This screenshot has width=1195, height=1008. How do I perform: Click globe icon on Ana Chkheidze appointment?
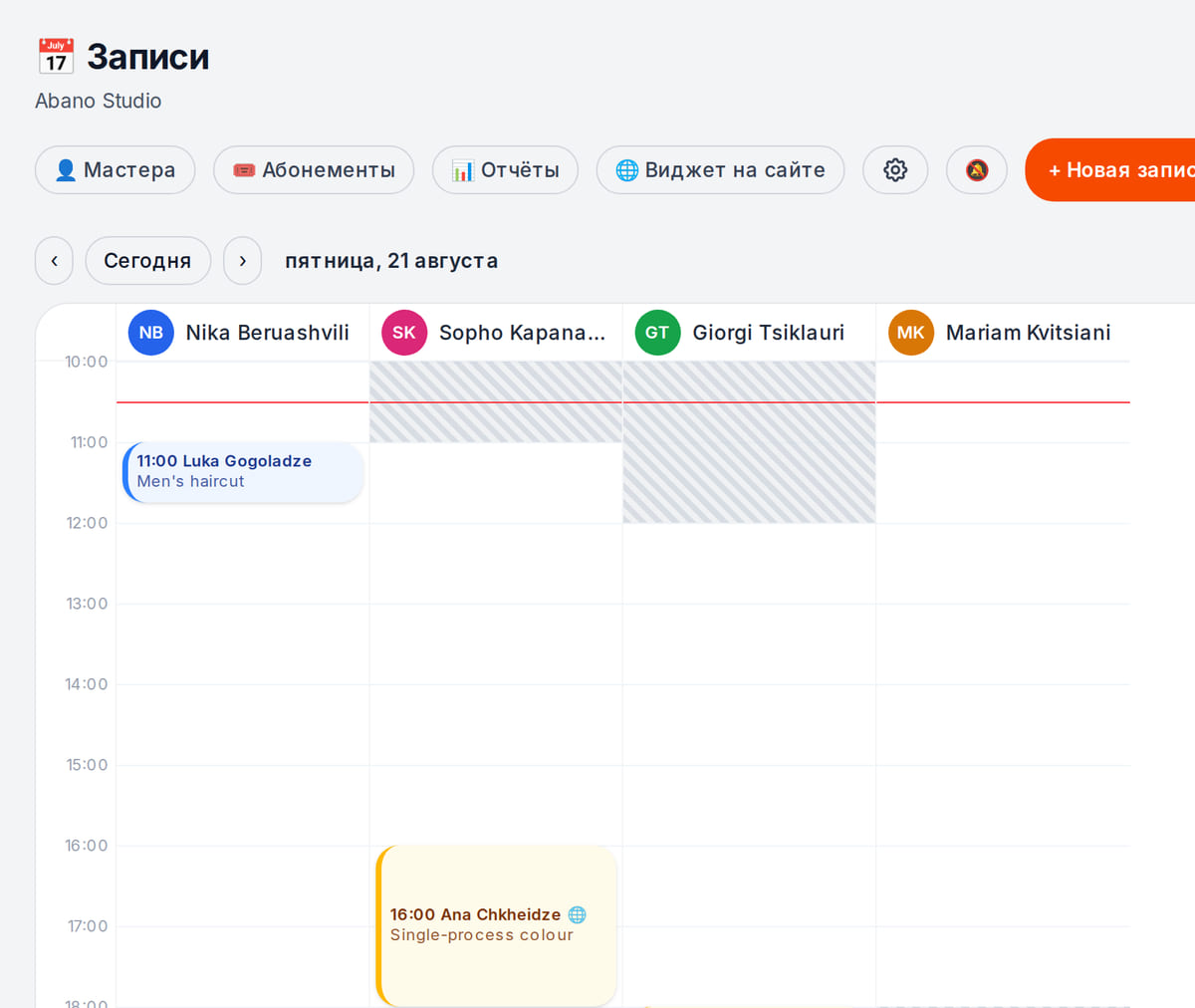(577, 914)
